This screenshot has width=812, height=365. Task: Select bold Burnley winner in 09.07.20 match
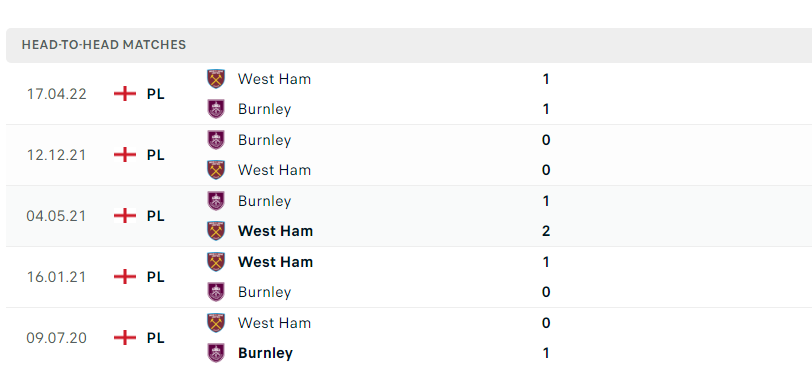266,353
